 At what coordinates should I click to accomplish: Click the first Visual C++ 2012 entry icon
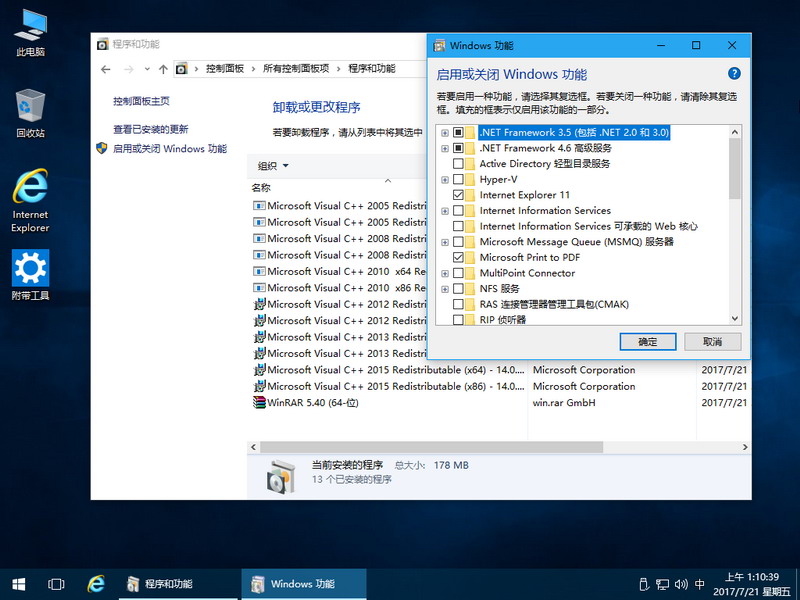(259, 304)
